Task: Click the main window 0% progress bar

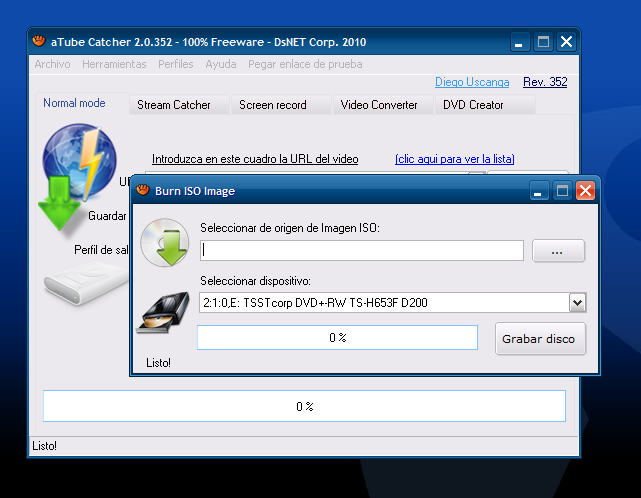Action: coord(304,406)
